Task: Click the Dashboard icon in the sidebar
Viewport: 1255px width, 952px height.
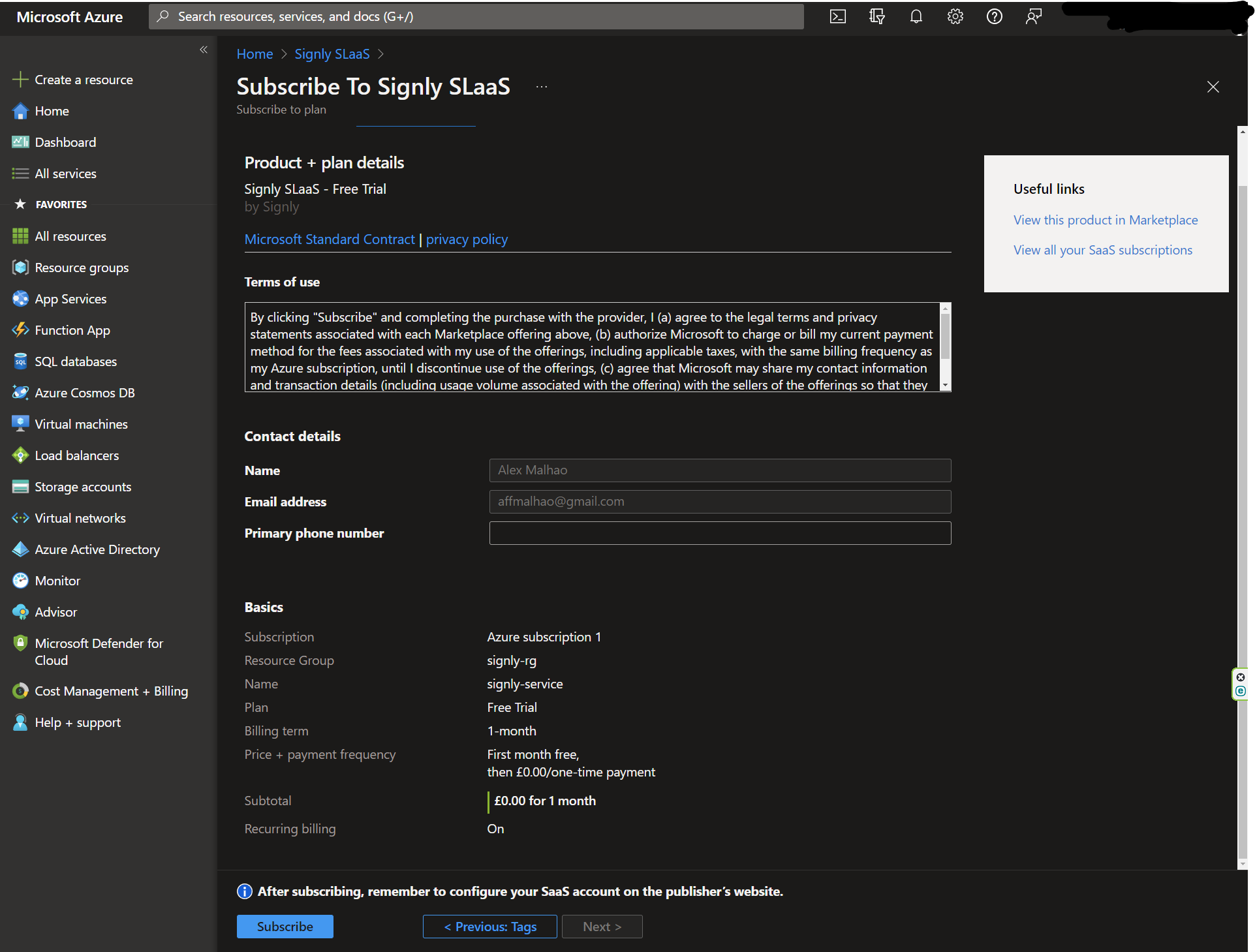Action: point(20,142)
